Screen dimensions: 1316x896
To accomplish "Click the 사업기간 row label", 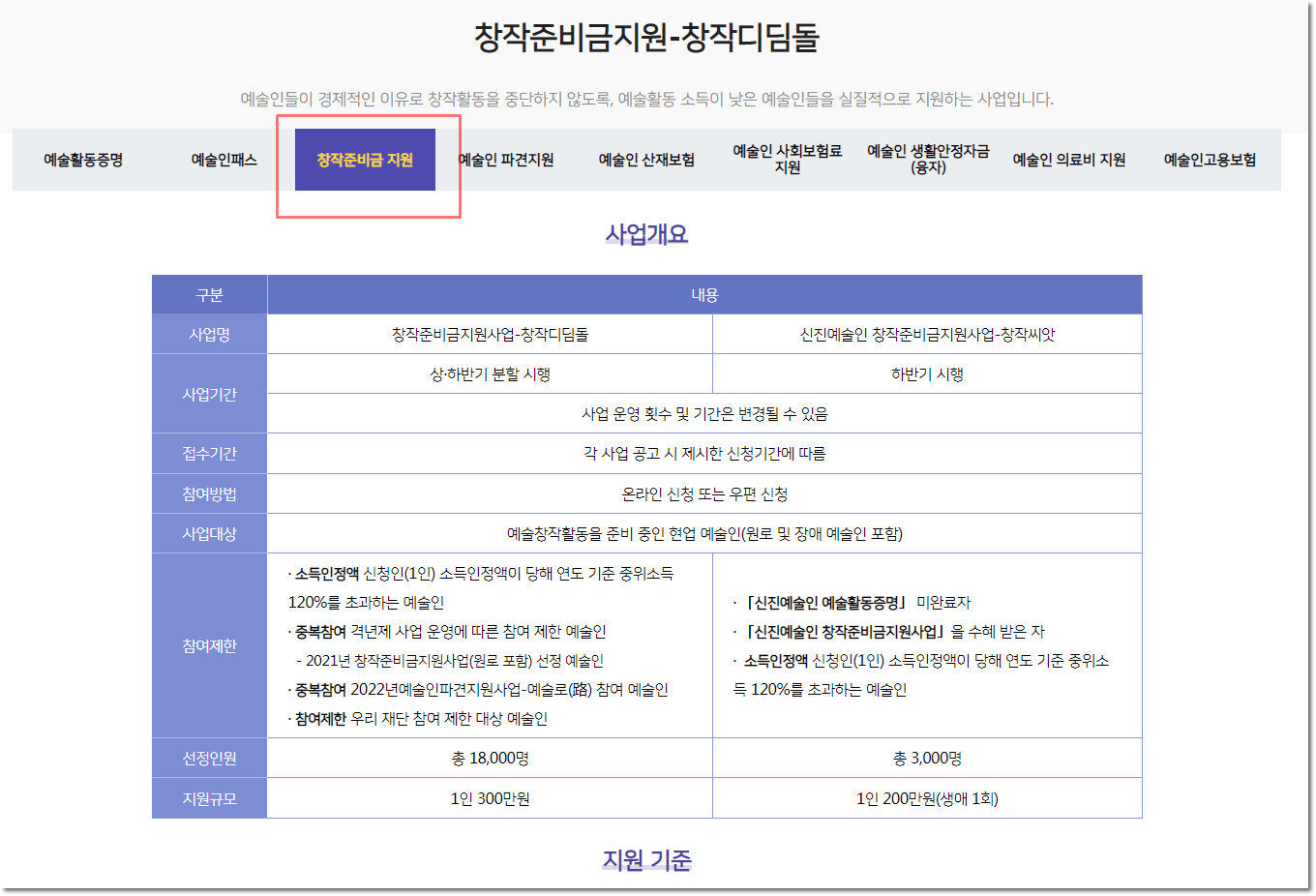I will [209, 395].
